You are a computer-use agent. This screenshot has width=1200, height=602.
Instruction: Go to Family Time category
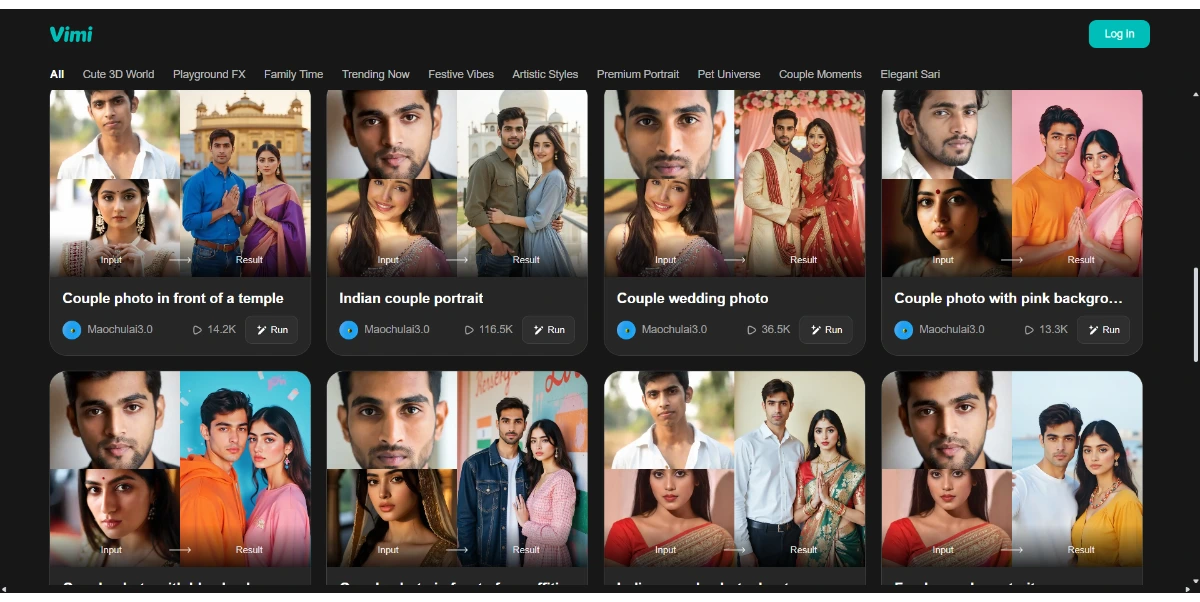[x=293, y=74]
